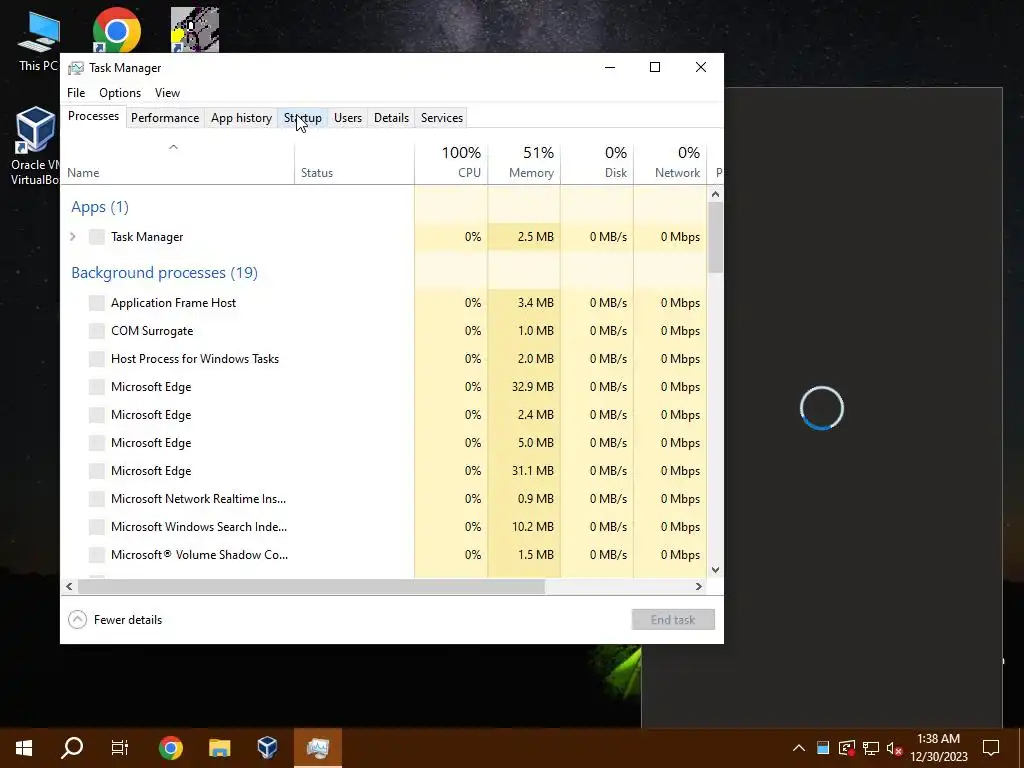This screenshot has width=1024, height=768.
Task: Open the This PC desktop icon
Action: [39, 39]
